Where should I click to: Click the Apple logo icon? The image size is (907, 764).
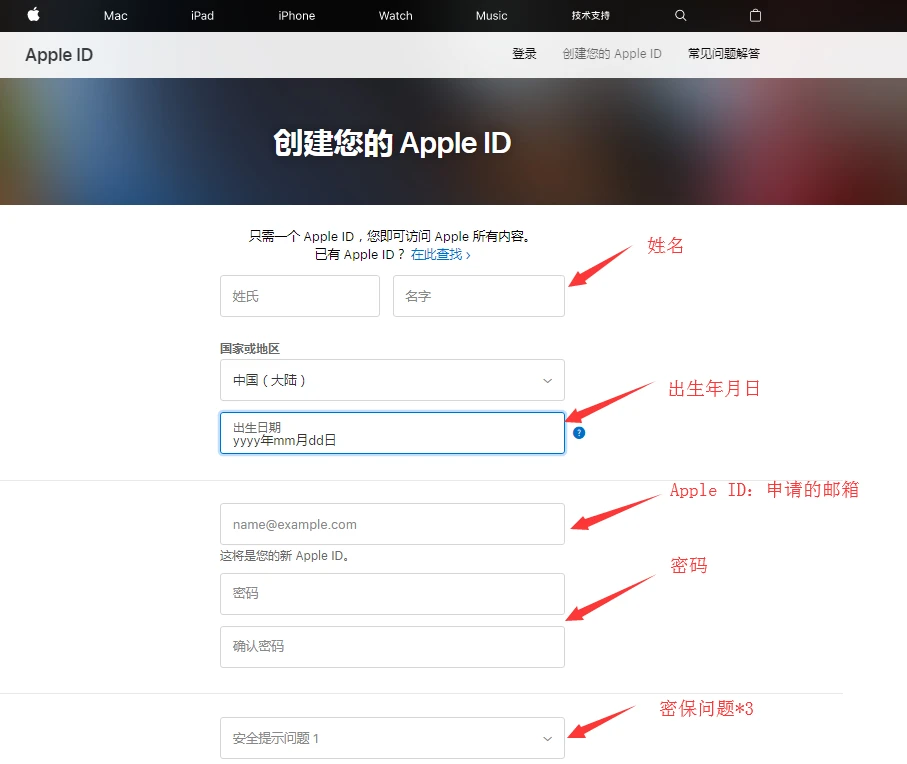coord(34,15)
